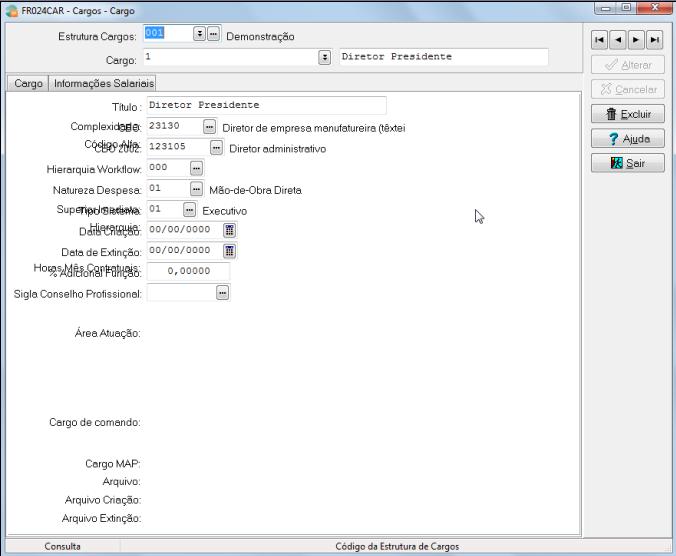This screenshot has height=556, width=676.
Task: Click into the Título text field
Action: (265, 105)
